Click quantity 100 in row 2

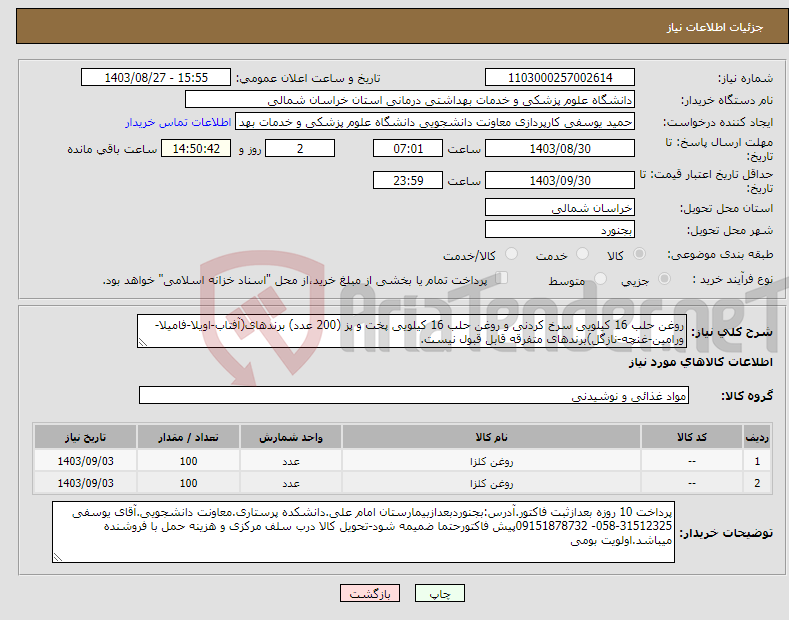[188, 483]
